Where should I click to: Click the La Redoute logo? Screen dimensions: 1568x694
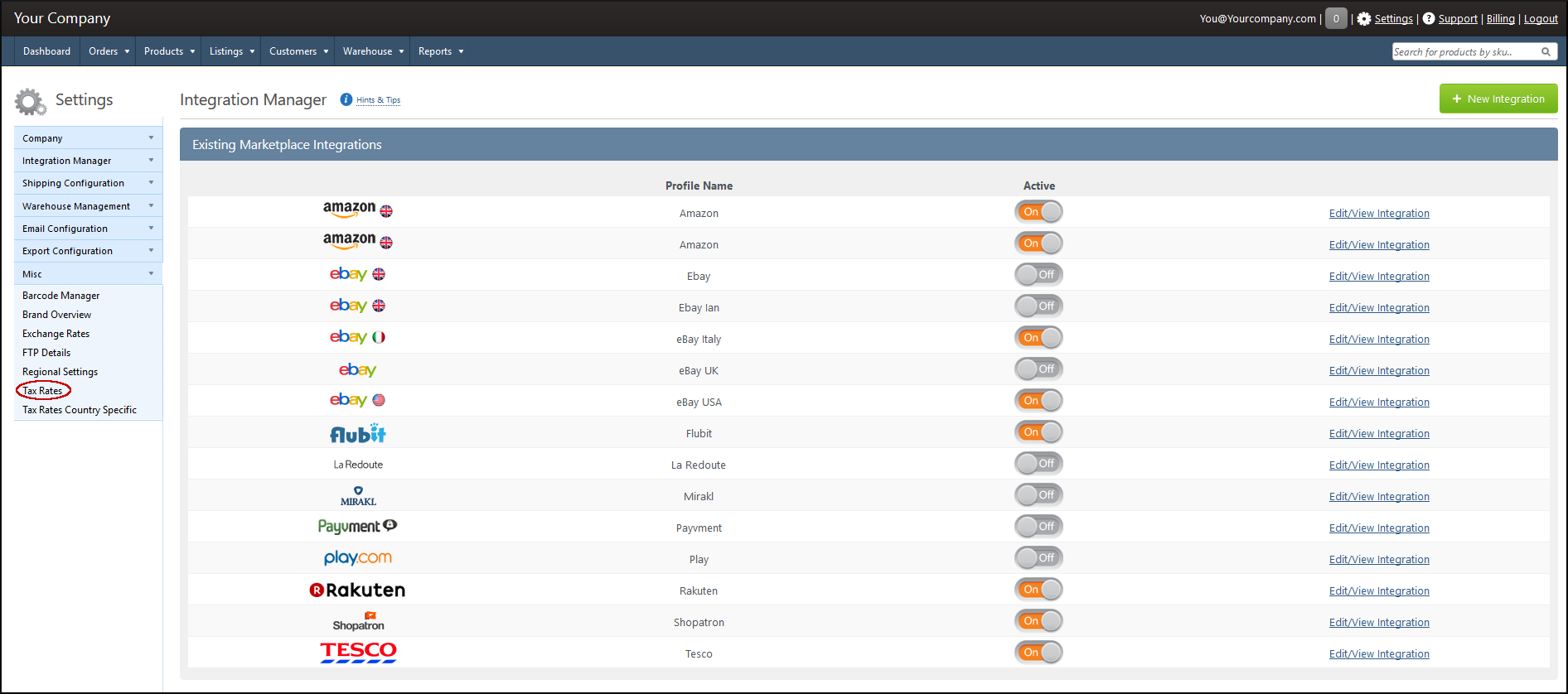coord(358,465)
